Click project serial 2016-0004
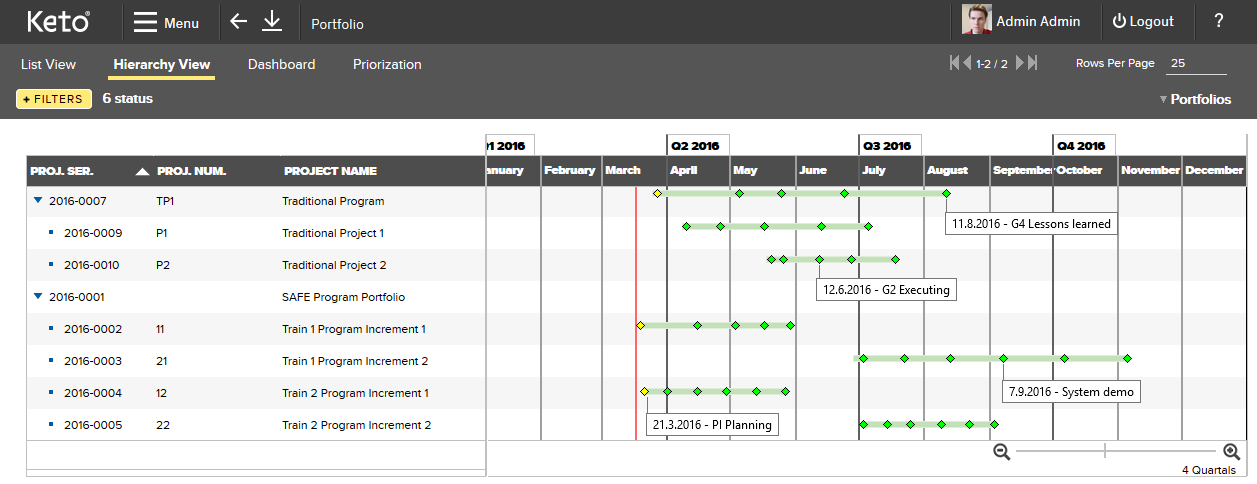 [x=93, y=393]
